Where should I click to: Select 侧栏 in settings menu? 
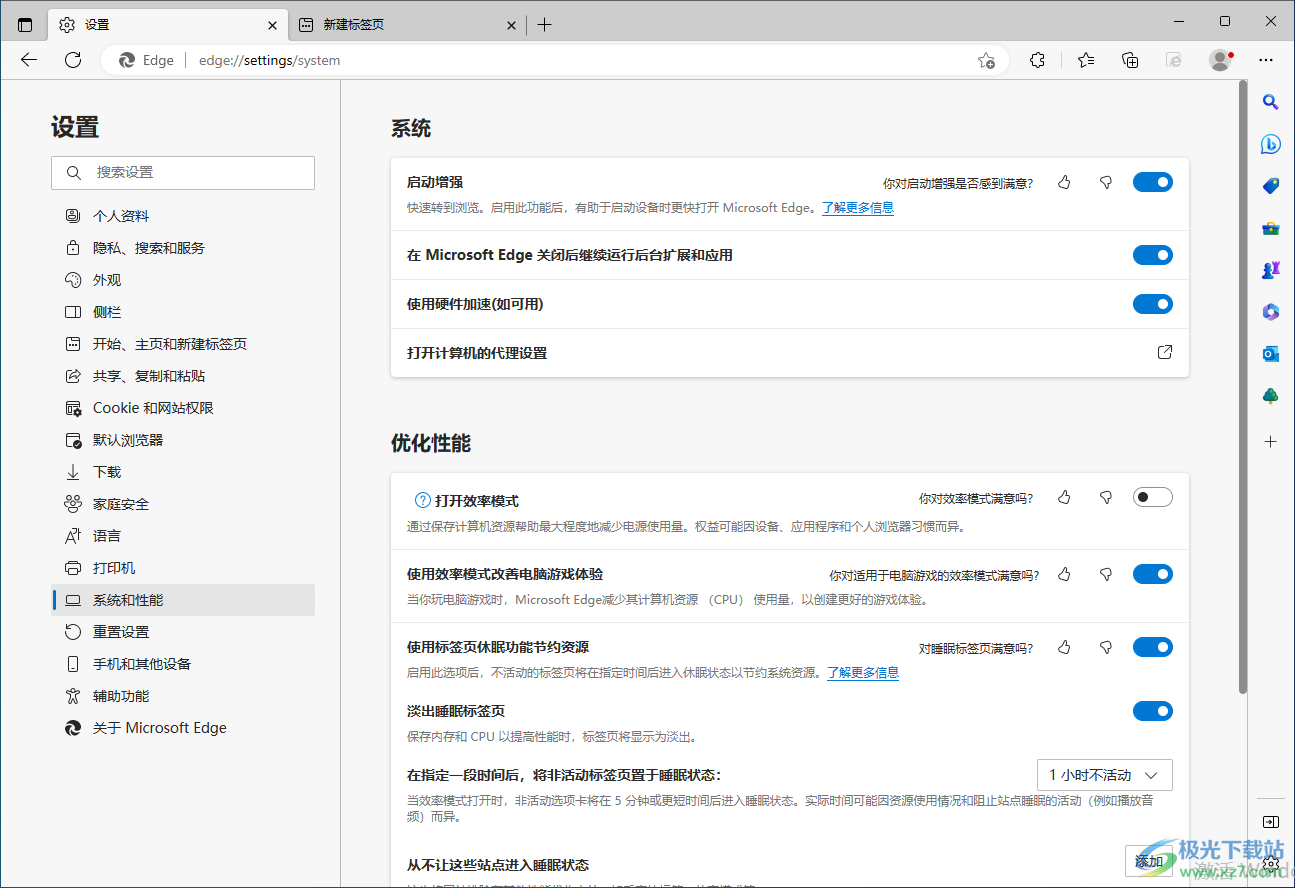click(183, 312)
